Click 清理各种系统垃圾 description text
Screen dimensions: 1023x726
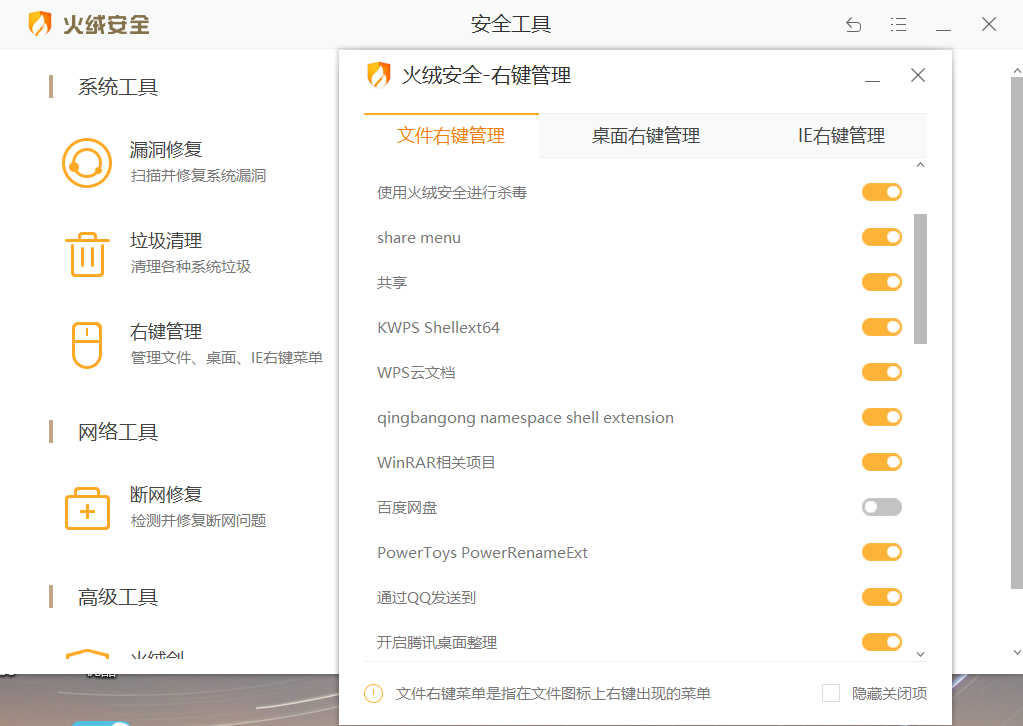[191, 267]
